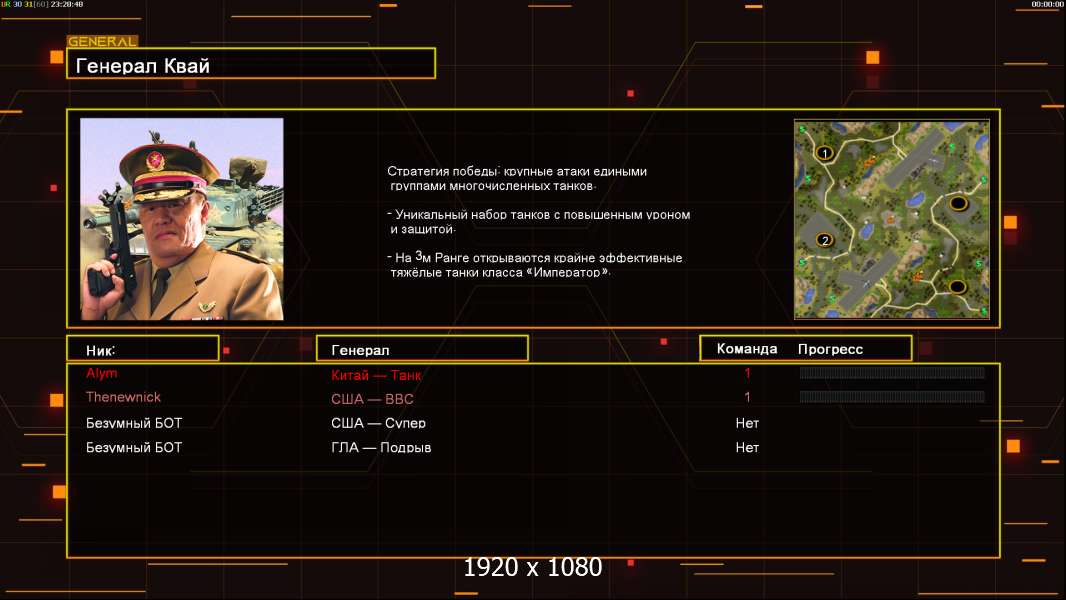Viewport: 1066px width, 600px height.
Task: Click start position 1 on the minimap
Action: click(825, 153)
